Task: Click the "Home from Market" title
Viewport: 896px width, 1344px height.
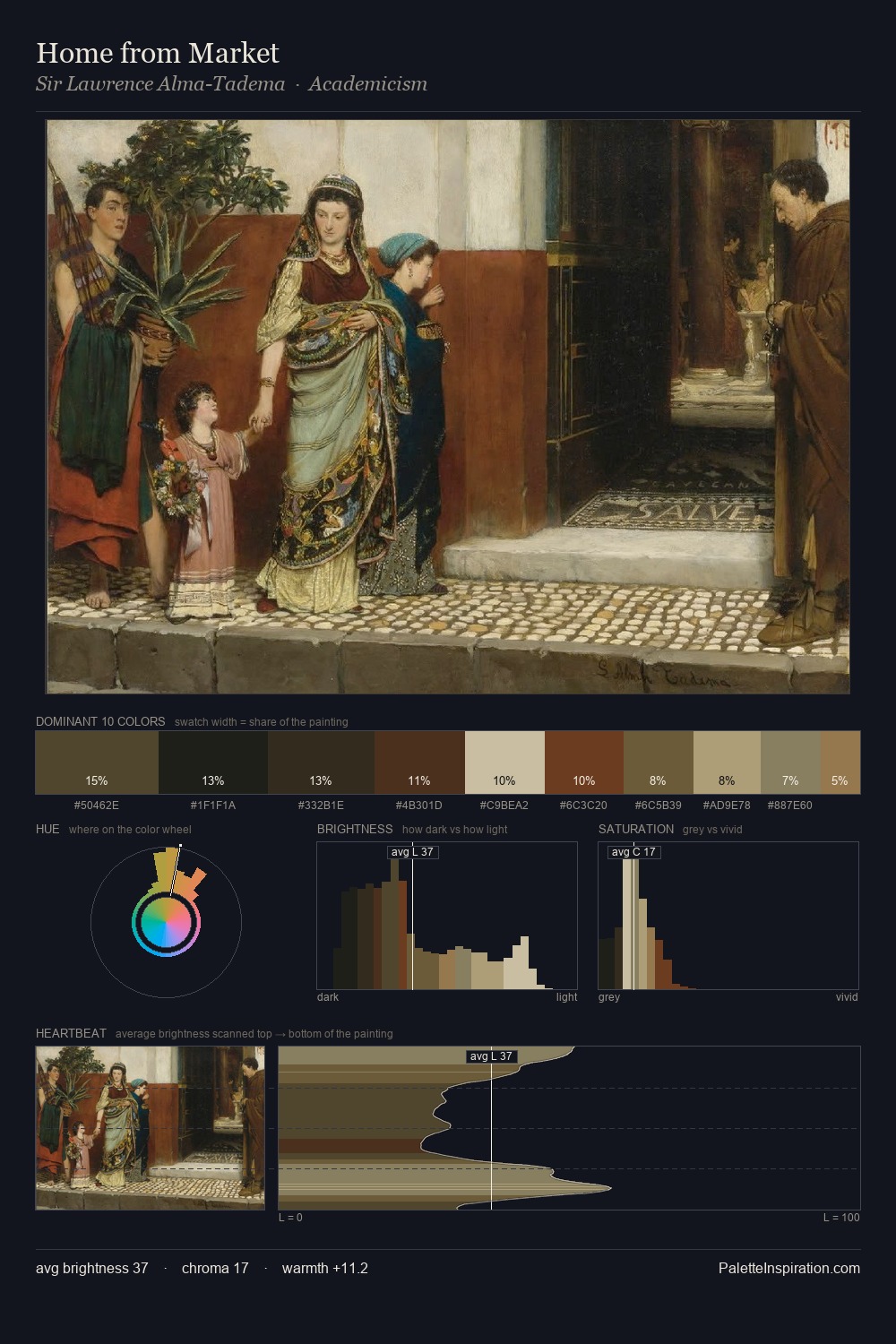Action: [158, 53]
